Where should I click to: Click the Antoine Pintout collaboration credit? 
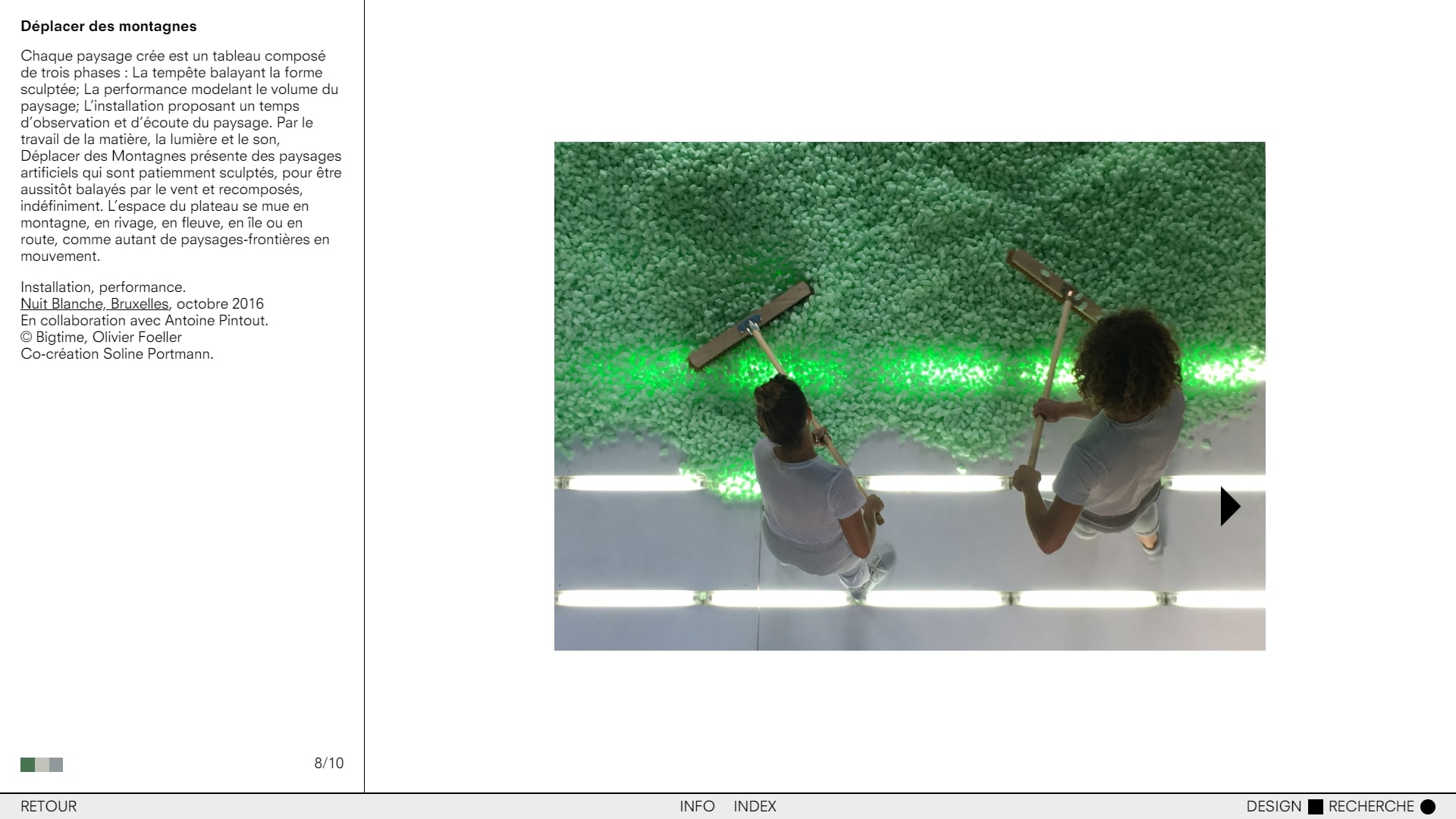(144, 321)
